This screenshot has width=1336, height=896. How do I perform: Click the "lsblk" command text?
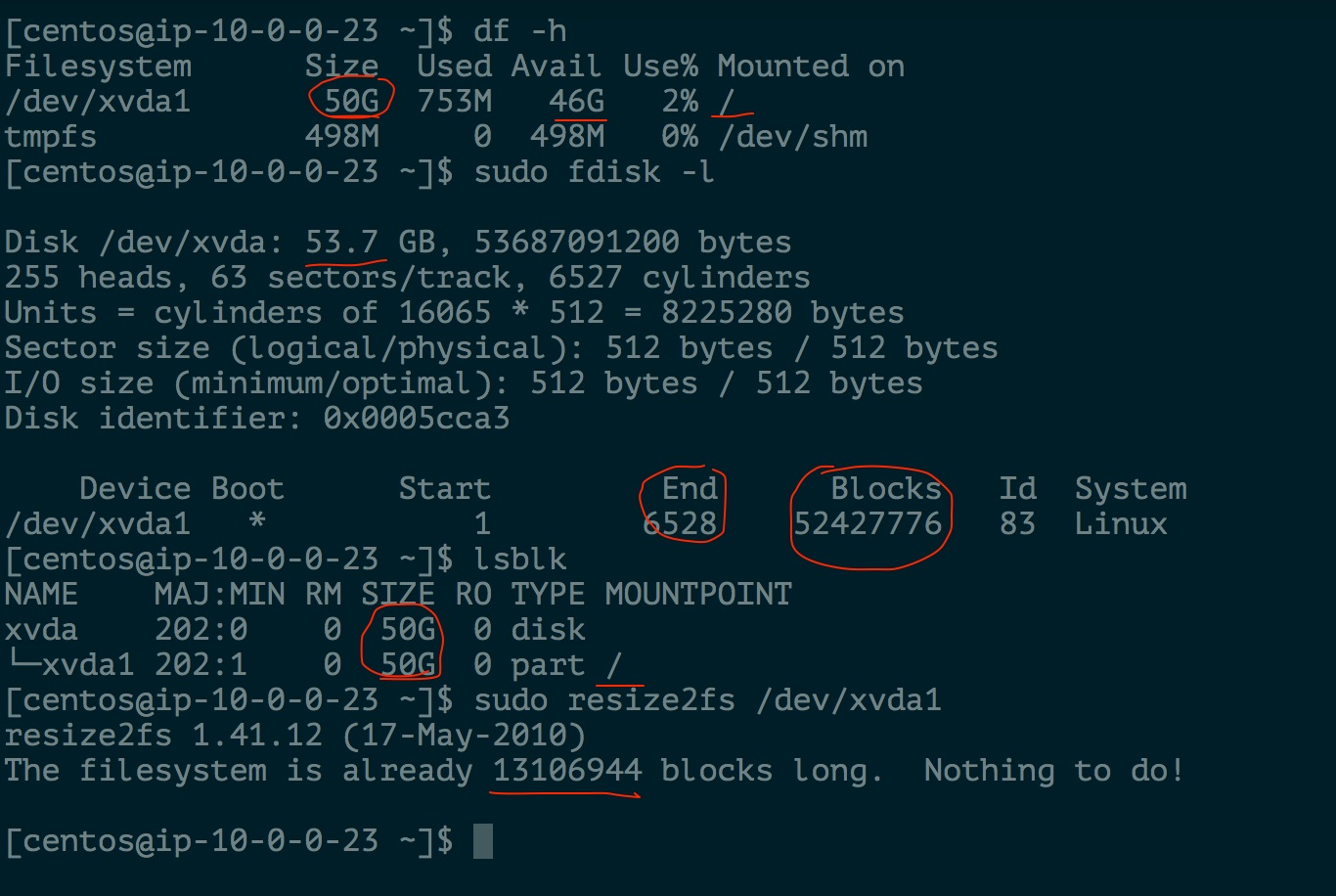pyautogui.click(x=520, y=559)
